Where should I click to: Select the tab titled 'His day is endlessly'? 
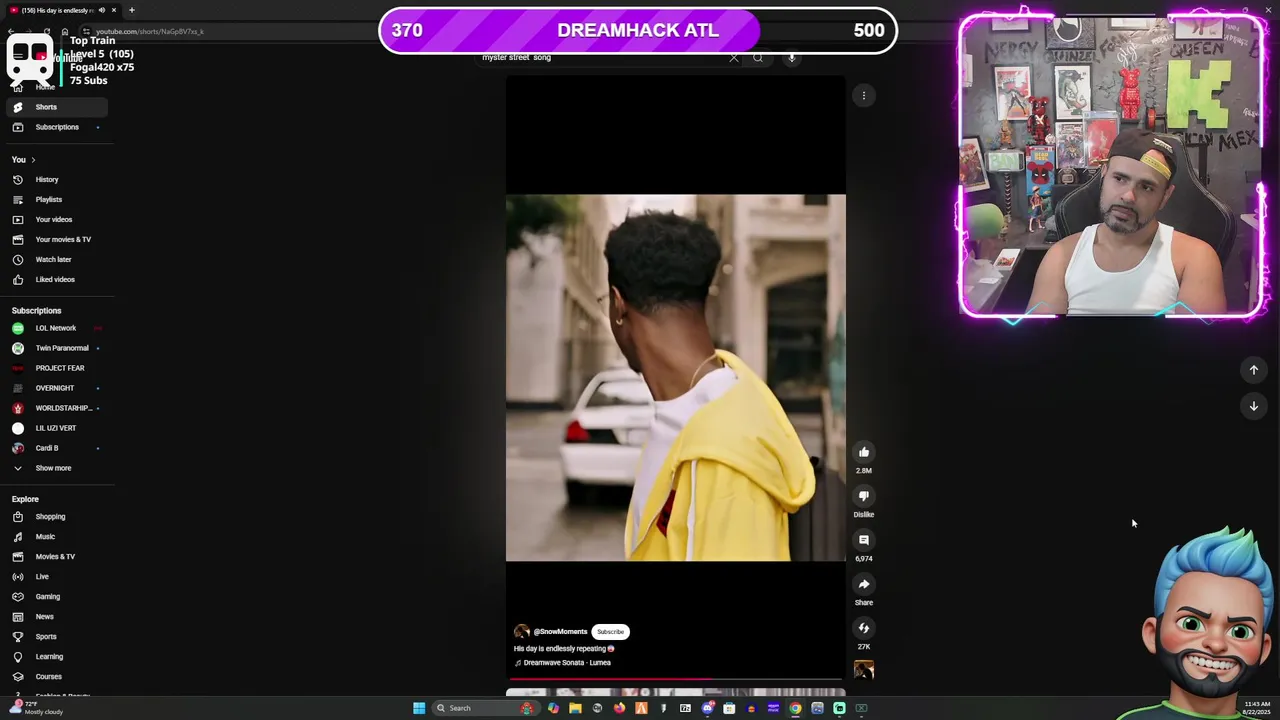click(62, 10)
